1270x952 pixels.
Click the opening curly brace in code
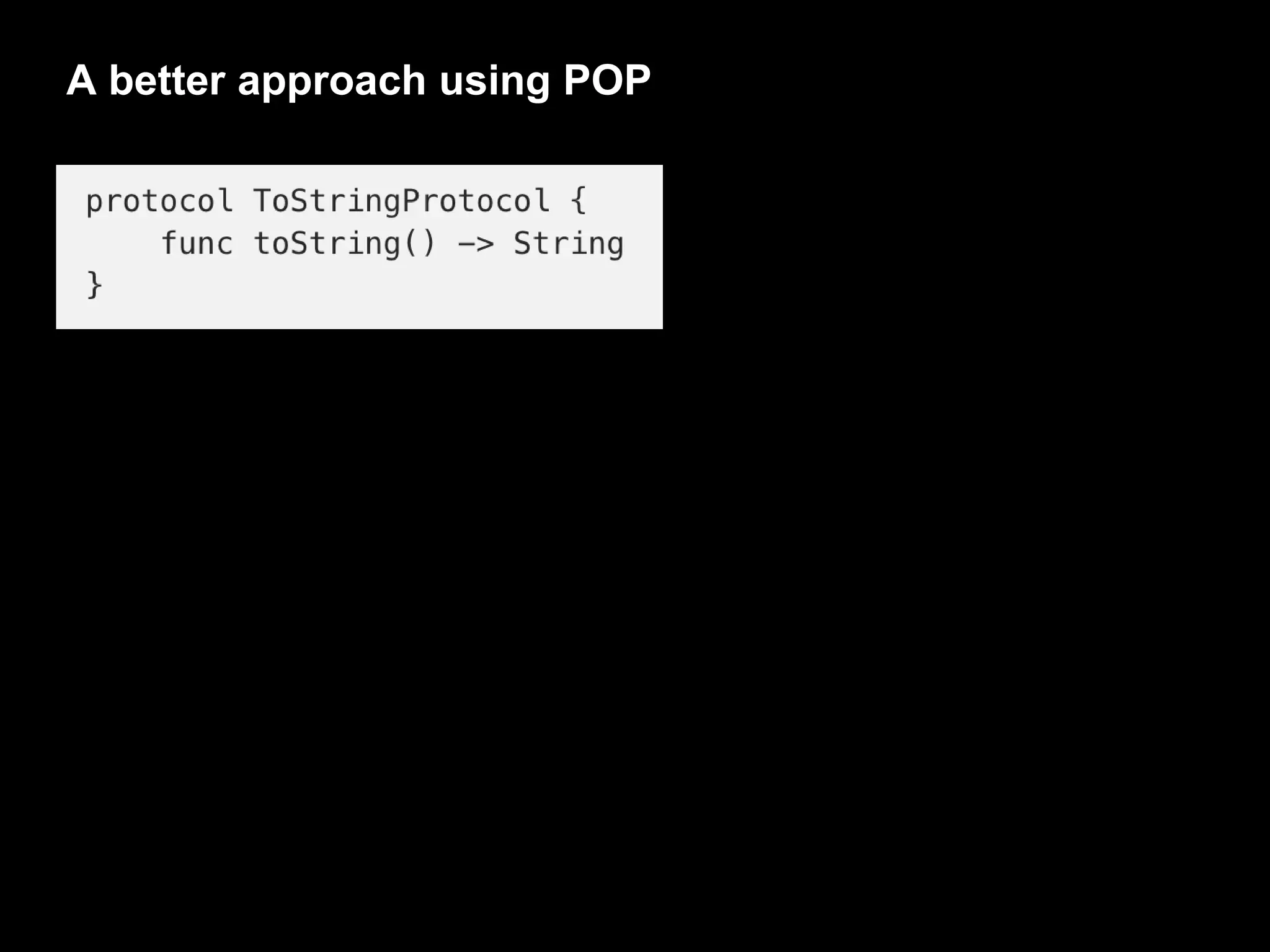click(x=578, y=201)
